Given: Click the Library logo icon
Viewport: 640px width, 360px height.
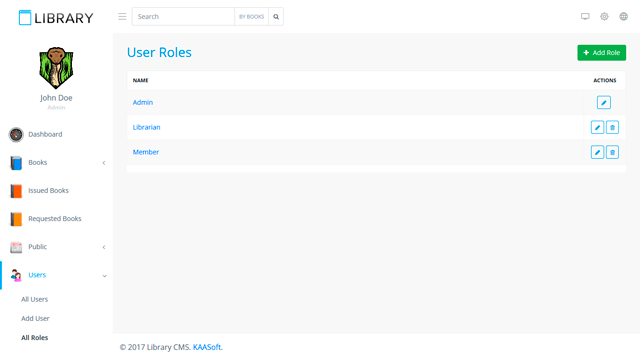Looking at the screenshot, I should pyautogui.click(x=25, y=18).
